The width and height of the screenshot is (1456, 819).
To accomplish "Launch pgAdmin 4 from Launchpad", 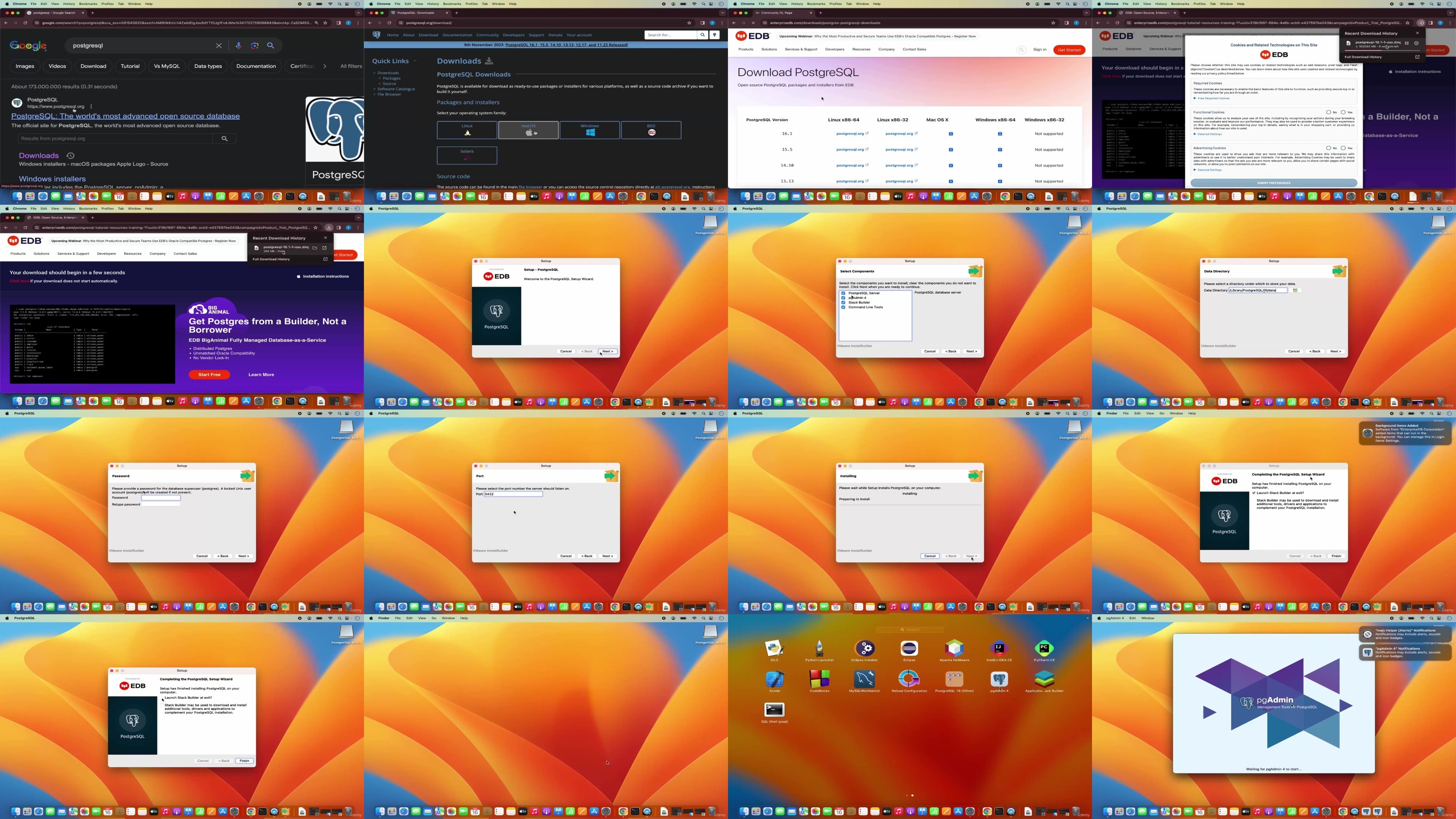I will pos(999,679).
